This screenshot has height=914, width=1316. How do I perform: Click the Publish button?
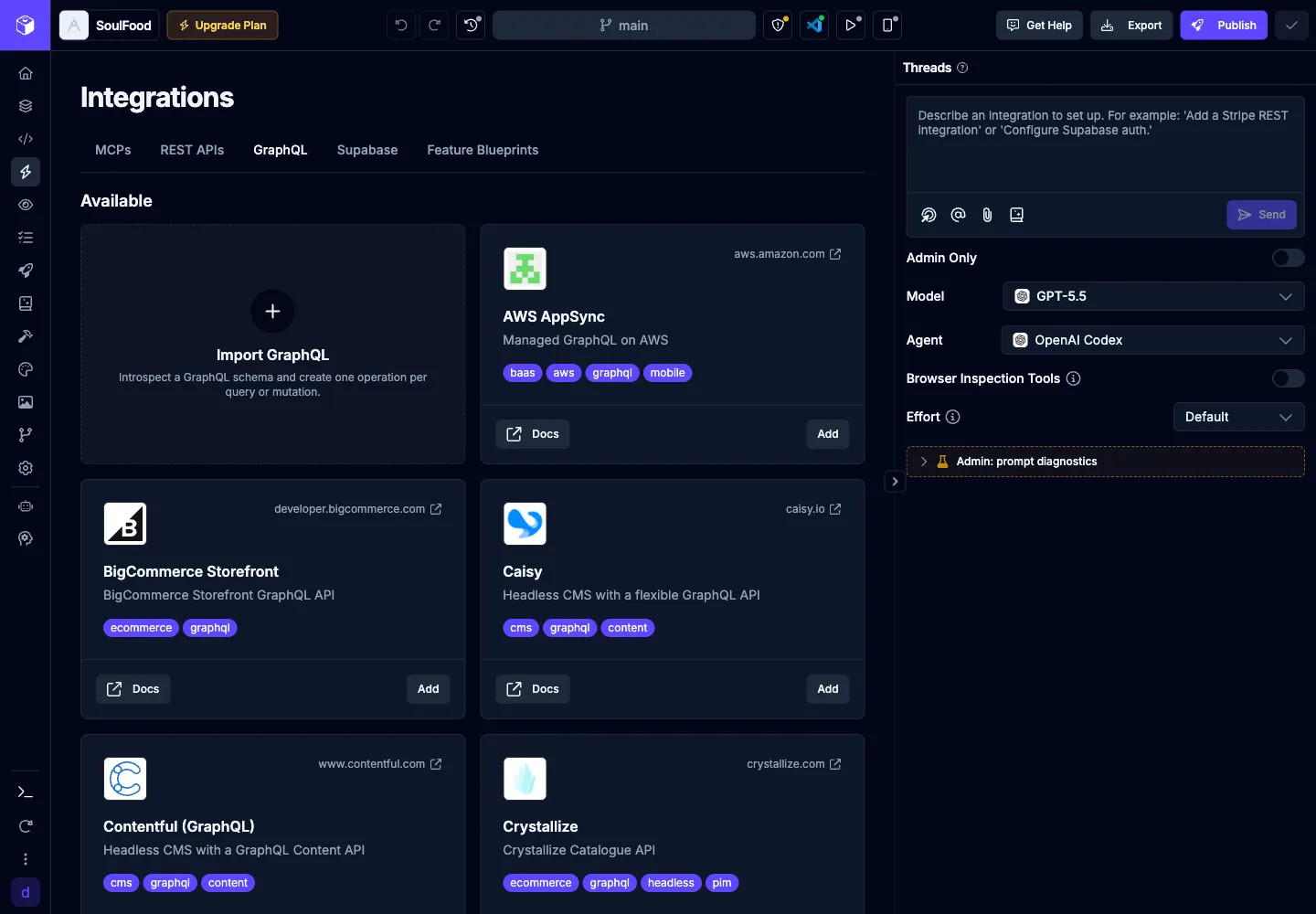click(1224, 26)
